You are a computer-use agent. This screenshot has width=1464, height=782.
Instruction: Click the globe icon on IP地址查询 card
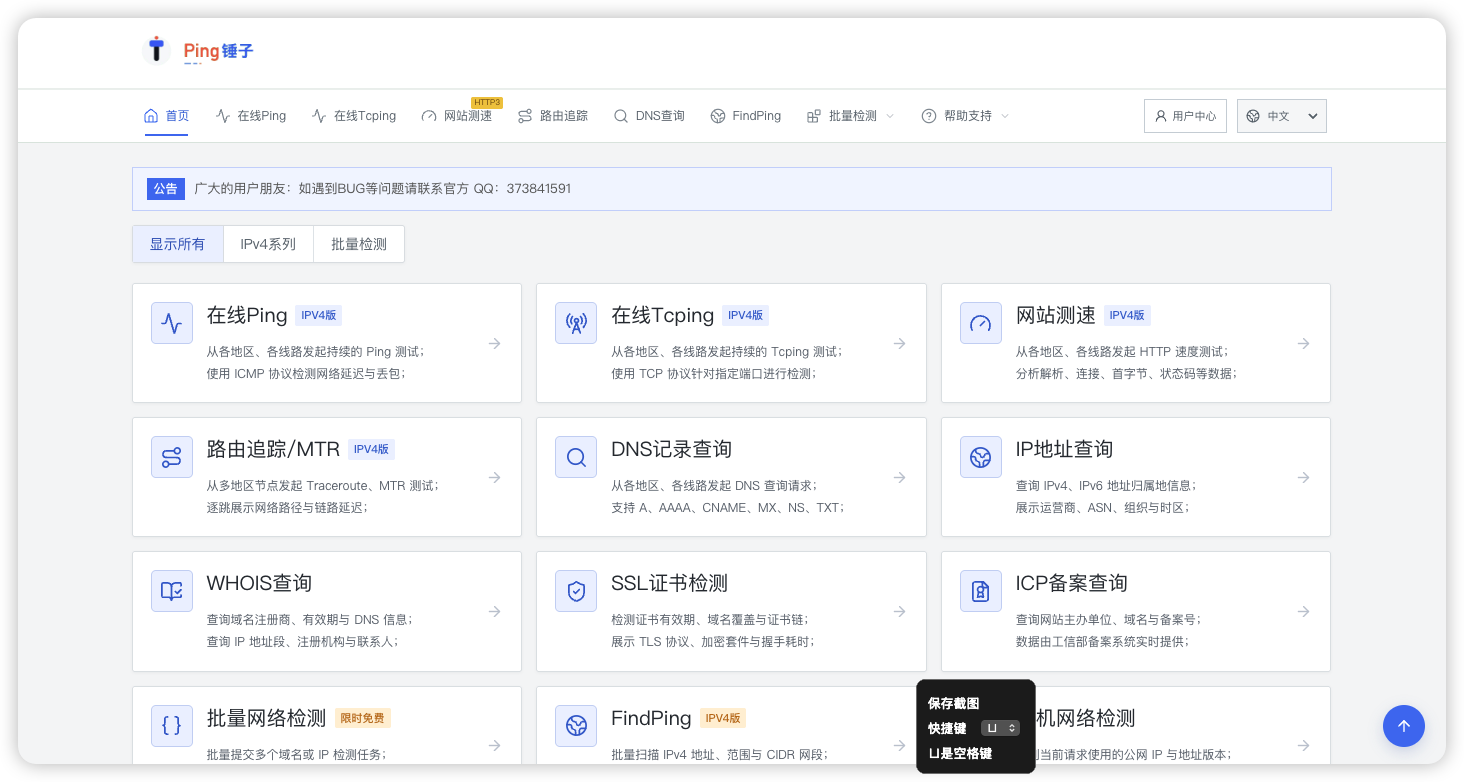(981, 457)
